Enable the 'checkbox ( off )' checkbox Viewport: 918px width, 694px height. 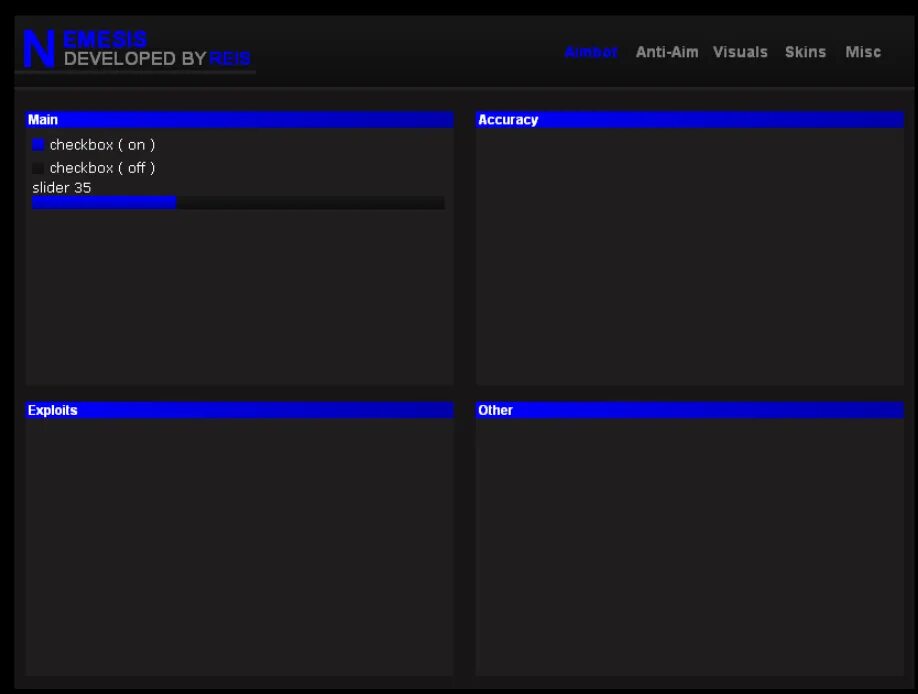[x=38, y=168]
